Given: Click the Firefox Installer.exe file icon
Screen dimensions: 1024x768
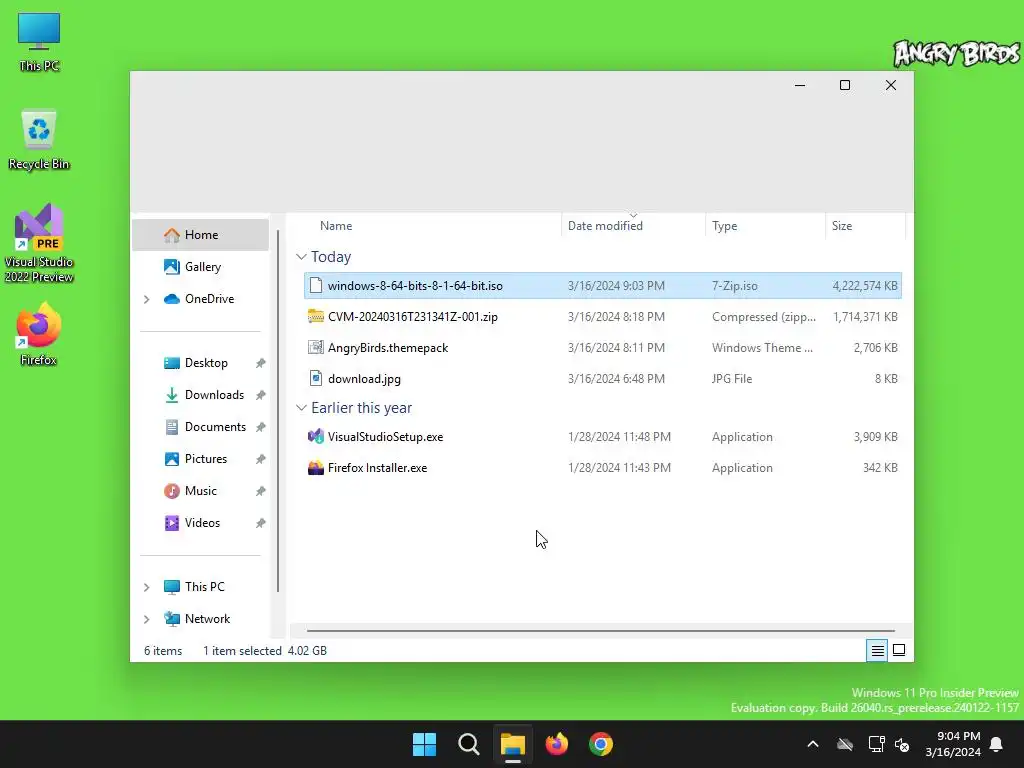Looking at the screenshot, I should click(x=316, y=468).
